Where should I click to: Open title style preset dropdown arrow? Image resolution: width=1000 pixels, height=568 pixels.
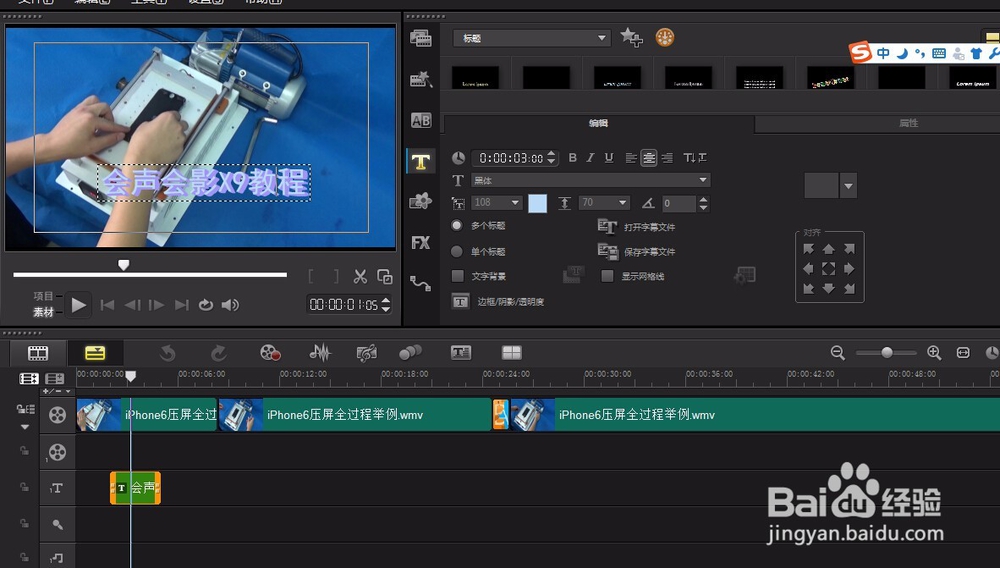(848, 186)
